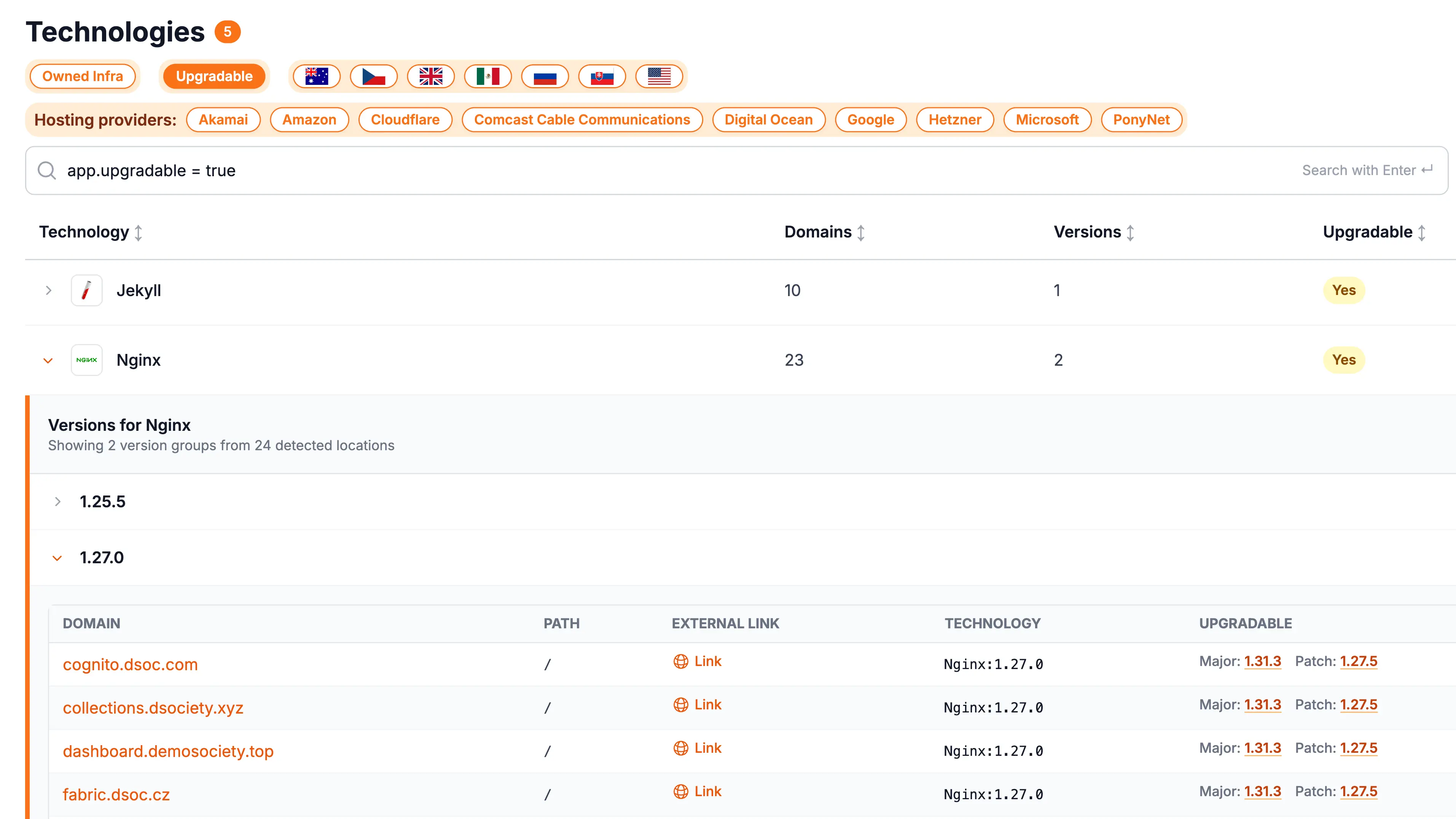The width and height of the screenshot is (1456, 819).
Task: Filter by United Kingdom flag
Action: point(431,76)
